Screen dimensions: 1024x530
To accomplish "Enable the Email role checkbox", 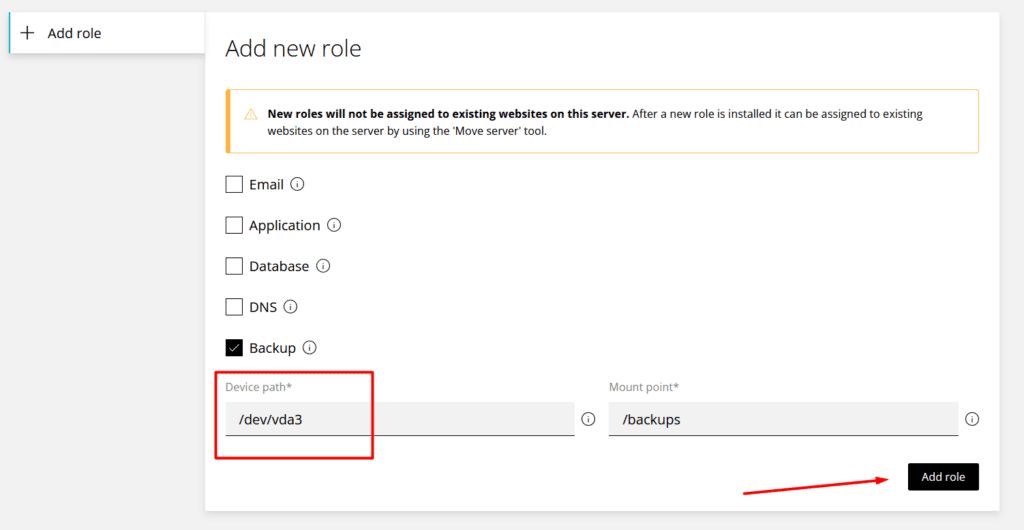I will click(x=234, y=185).
